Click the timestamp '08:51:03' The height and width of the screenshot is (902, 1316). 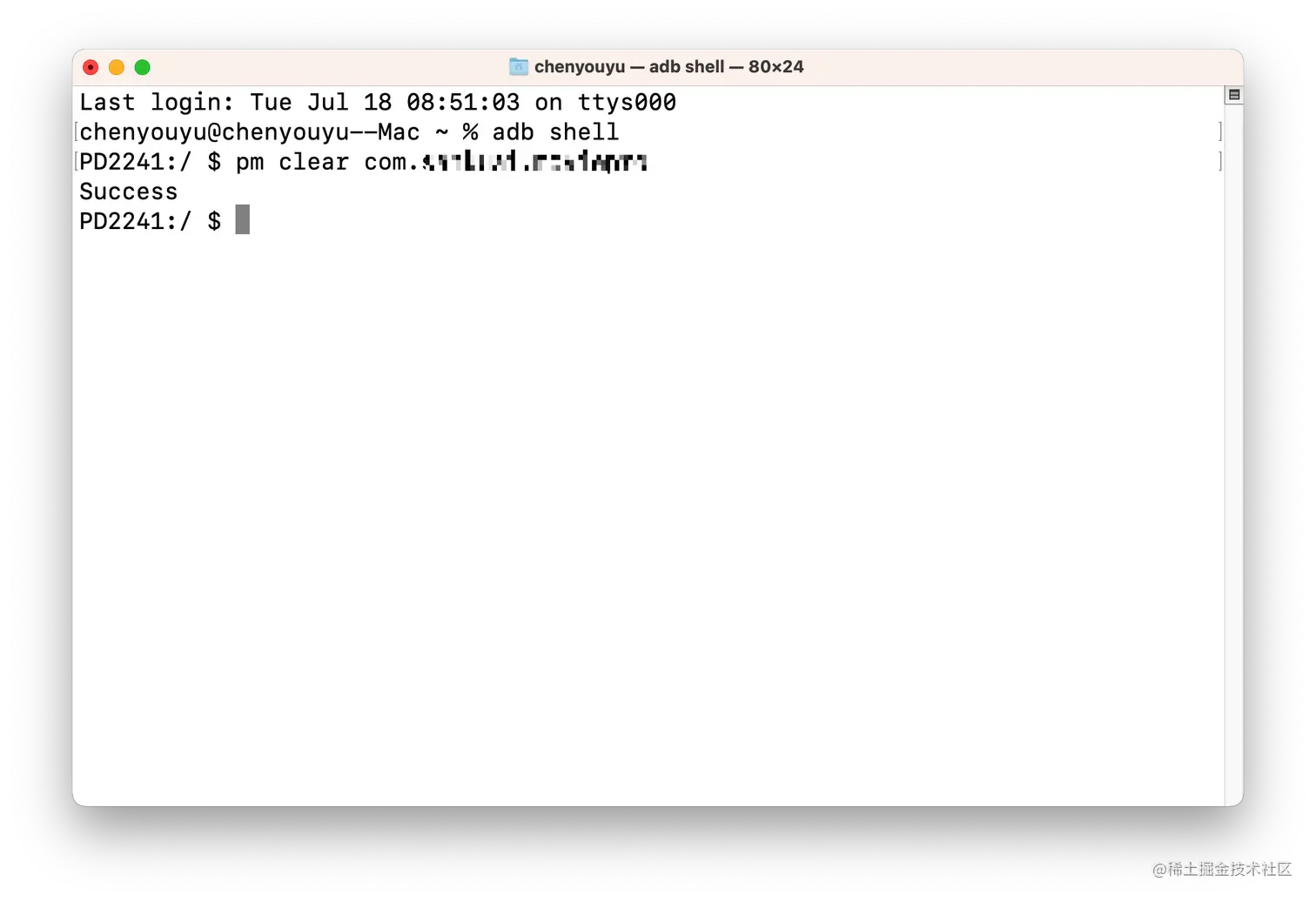[463, 103]
